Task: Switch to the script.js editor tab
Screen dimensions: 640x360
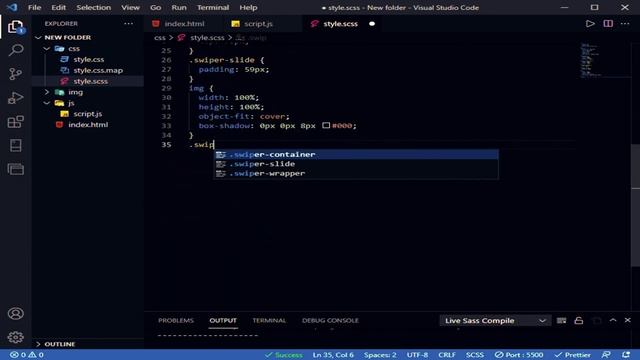Action: click(258, 24)
